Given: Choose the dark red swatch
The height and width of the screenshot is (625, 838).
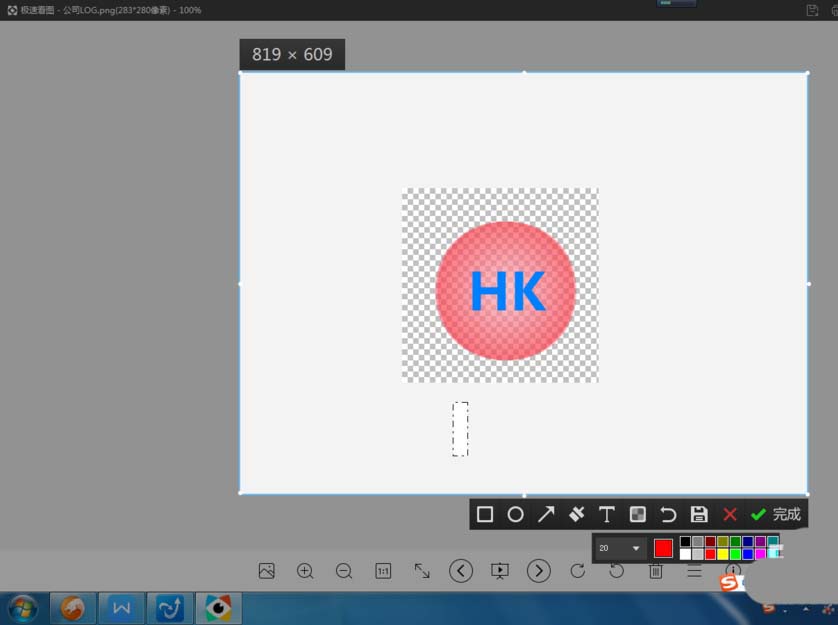Looking at the screenshot, I should tap(710, 542).
